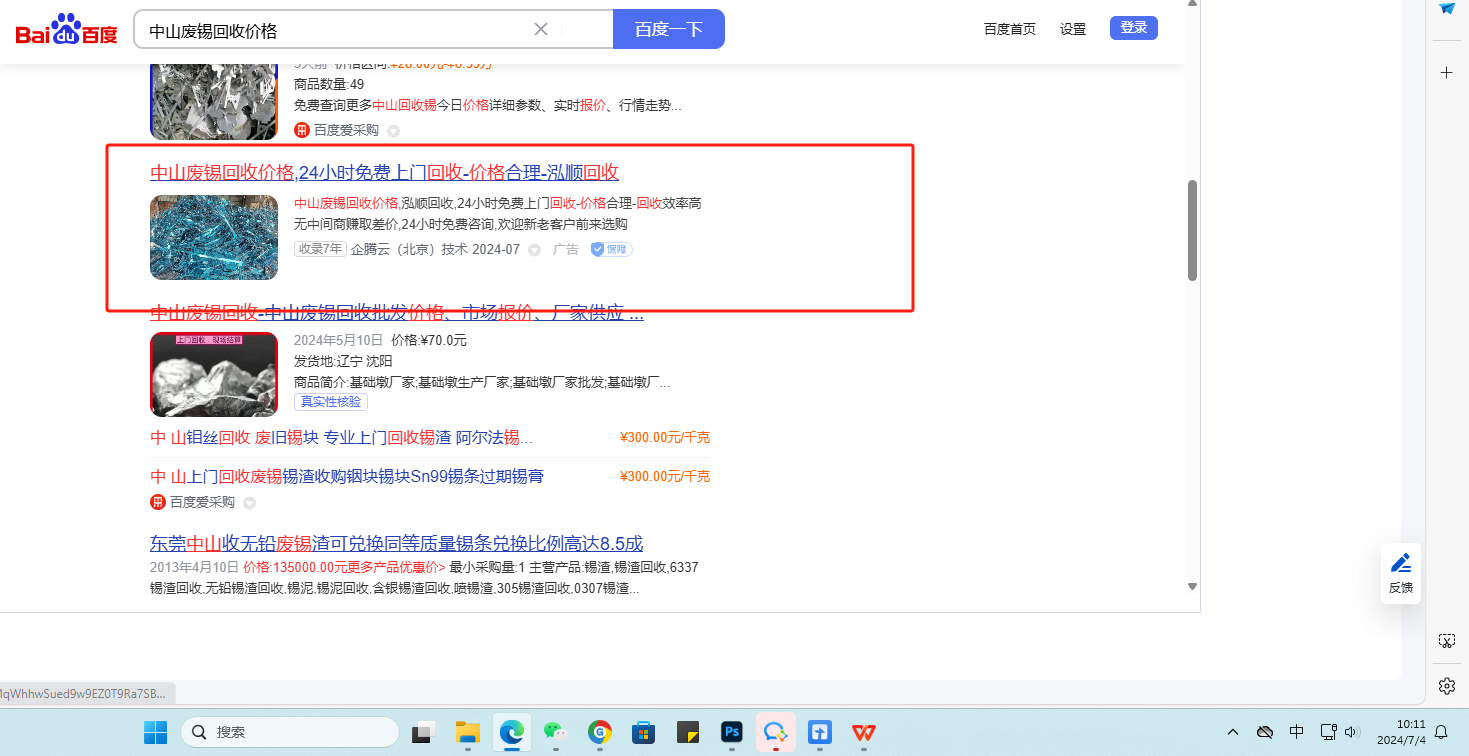Clear the search box with the X icon
The image size is (1469, 756).
541,29
